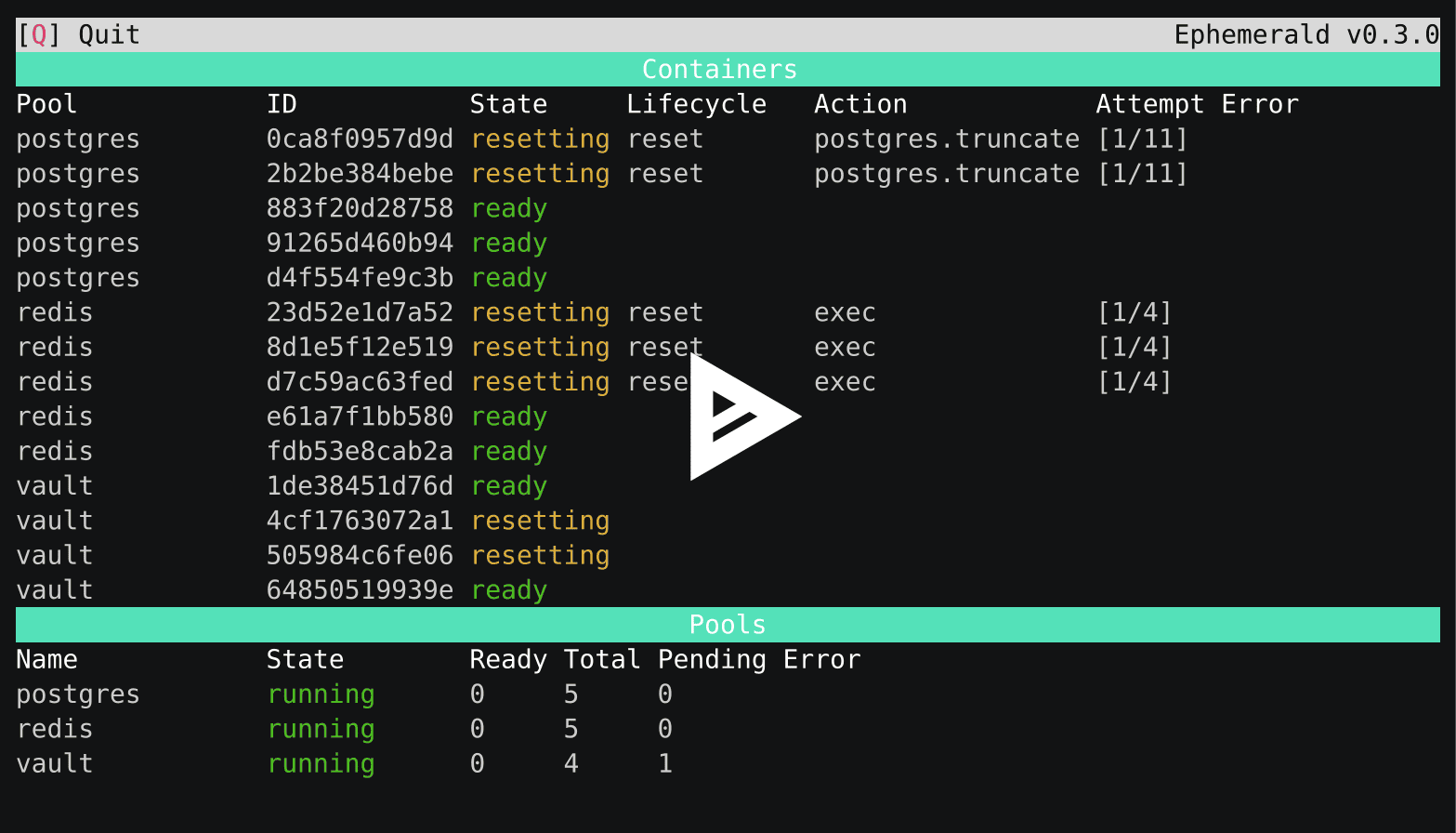
Task: Click resetting state of container 0ca8f0957d9d
Action: (540, 139)
